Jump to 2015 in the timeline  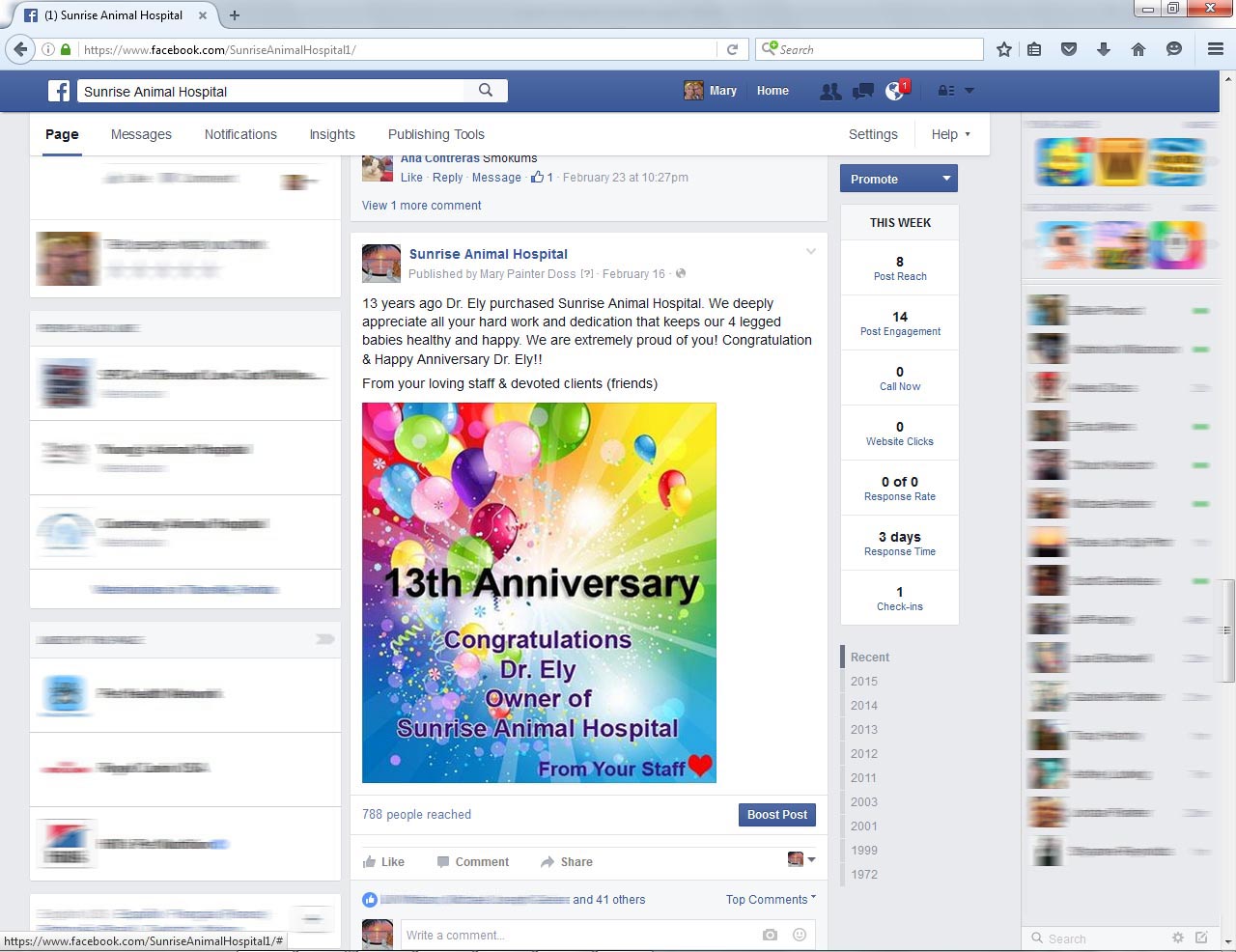[x=864, y=681]
